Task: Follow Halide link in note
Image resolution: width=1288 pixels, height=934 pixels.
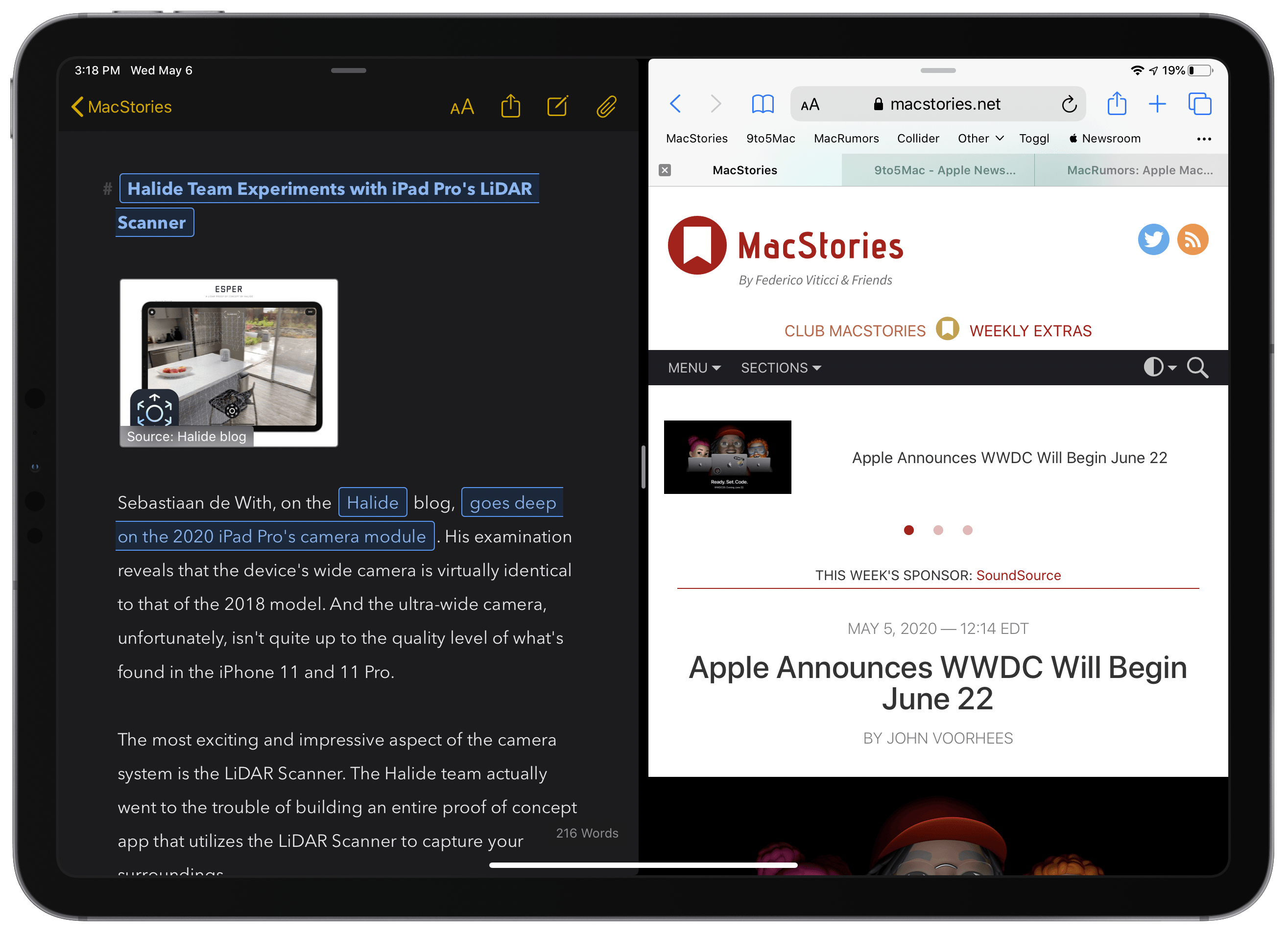Action: (x=373, y=502)
